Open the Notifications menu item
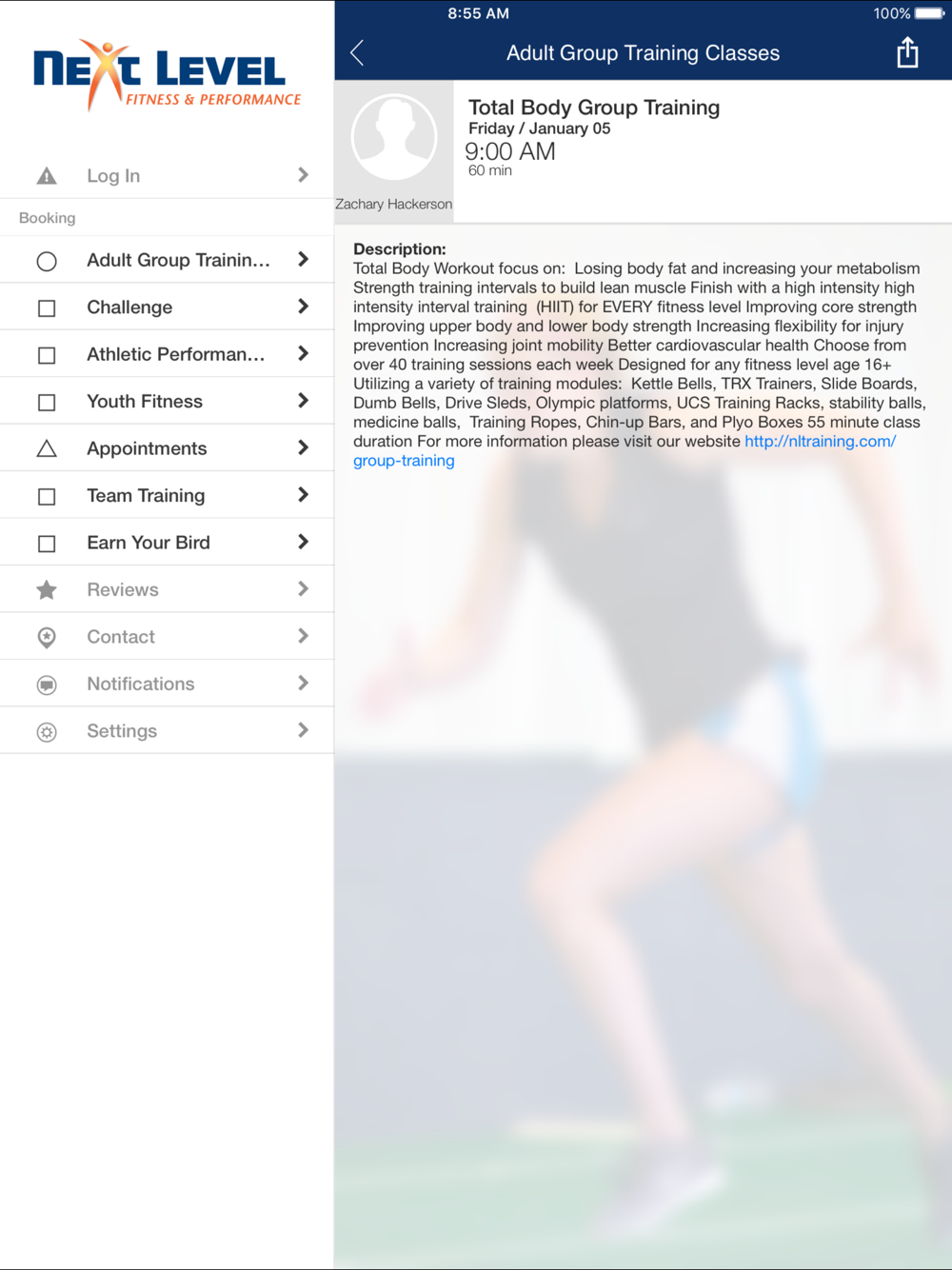Screen dimensions: 952x1270 pos(167,684)
